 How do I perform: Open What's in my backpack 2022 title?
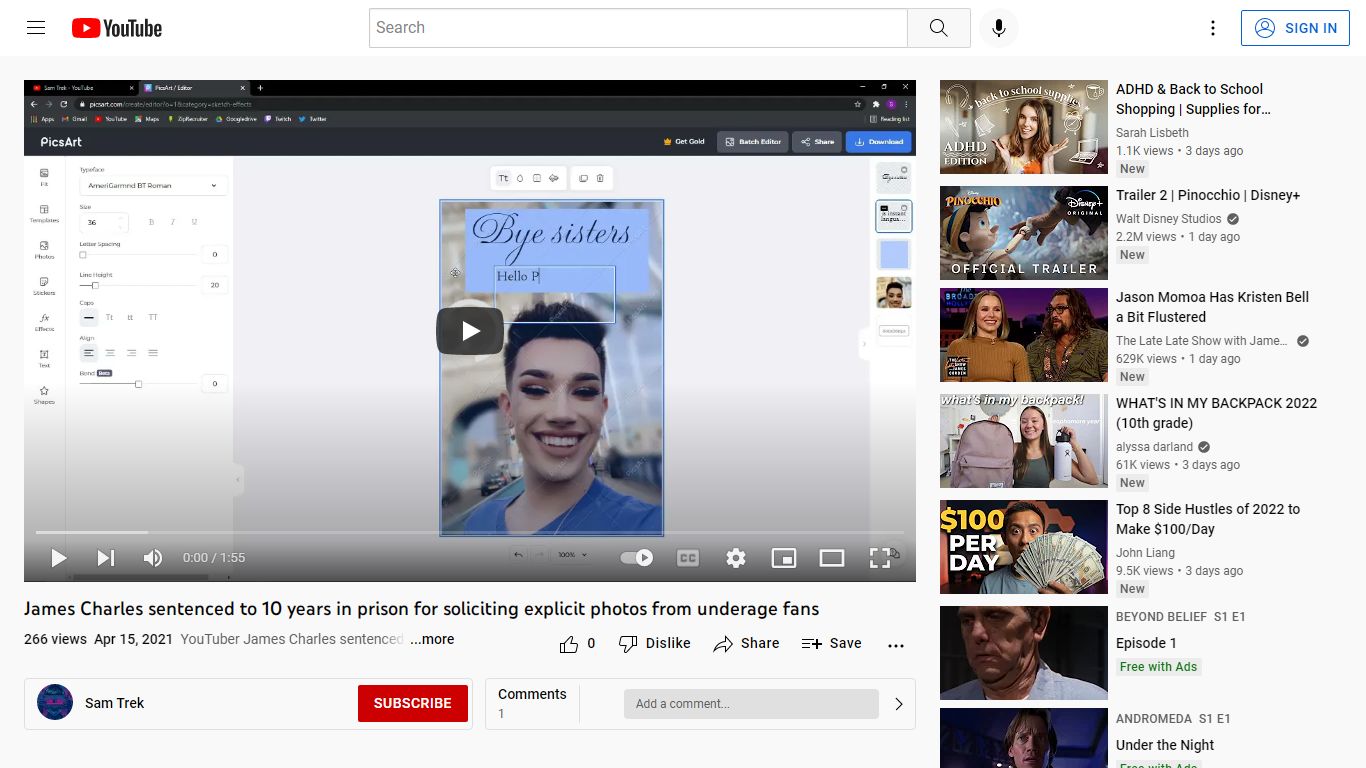(x=1216, y=413)
